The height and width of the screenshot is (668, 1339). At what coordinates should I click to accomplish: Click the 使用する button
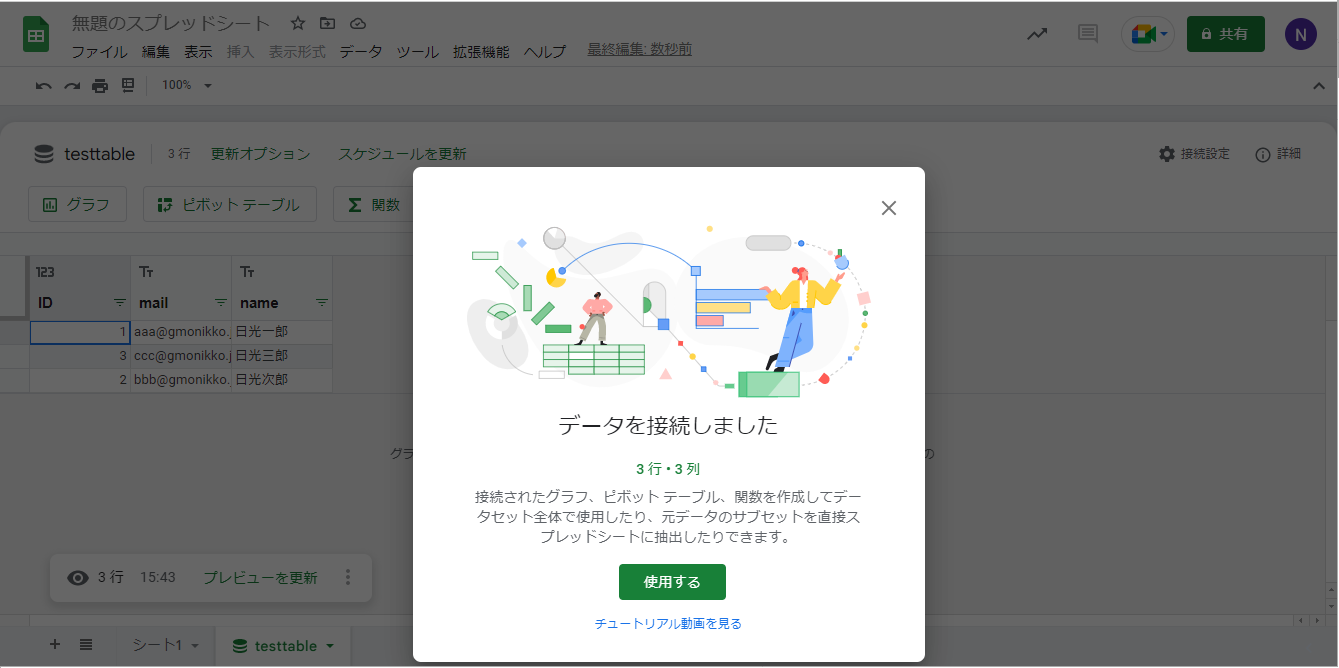click(x=672, y=582)
